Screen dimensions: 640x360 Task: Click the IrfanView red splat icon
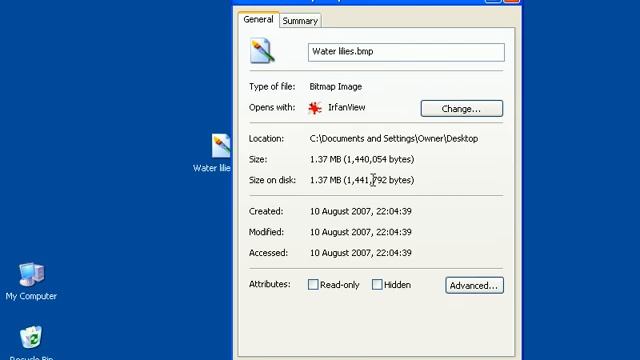coord(315,108)
